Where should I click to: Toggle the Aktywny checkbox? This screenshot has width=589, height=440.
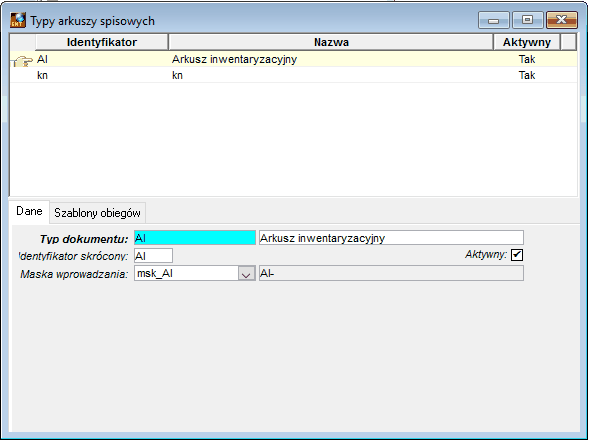click(x=517, y=255)
